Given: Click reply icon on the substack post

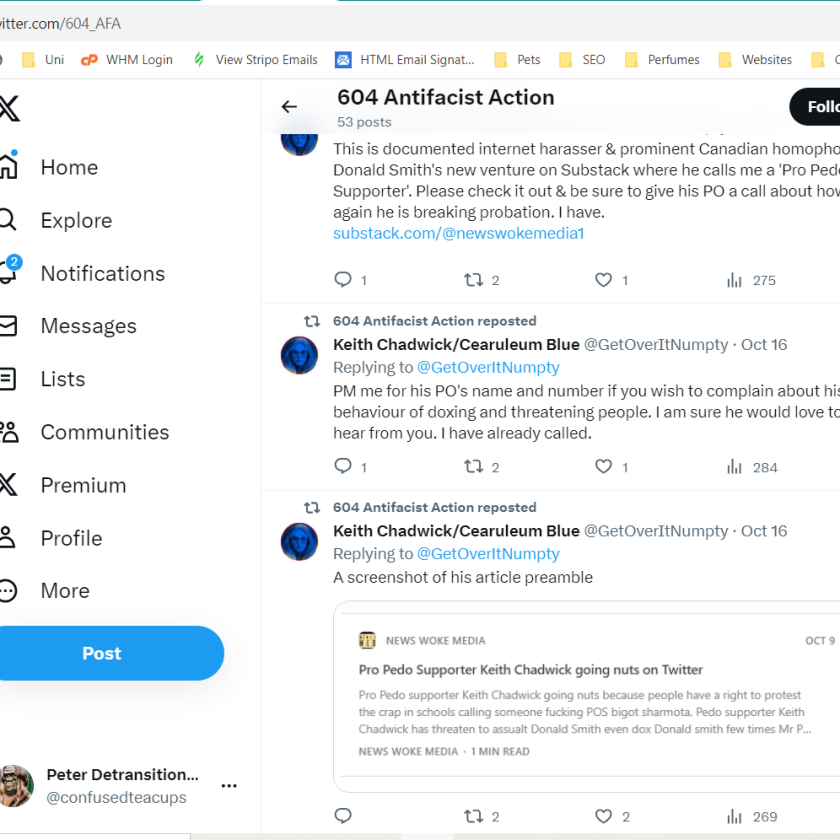Looking at the screenshot, I should (x=343, y=280).
